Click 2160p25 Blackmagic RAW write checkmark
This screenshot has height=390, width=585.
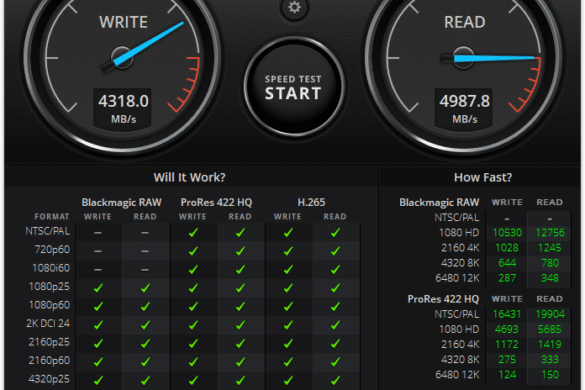point(98,343)
